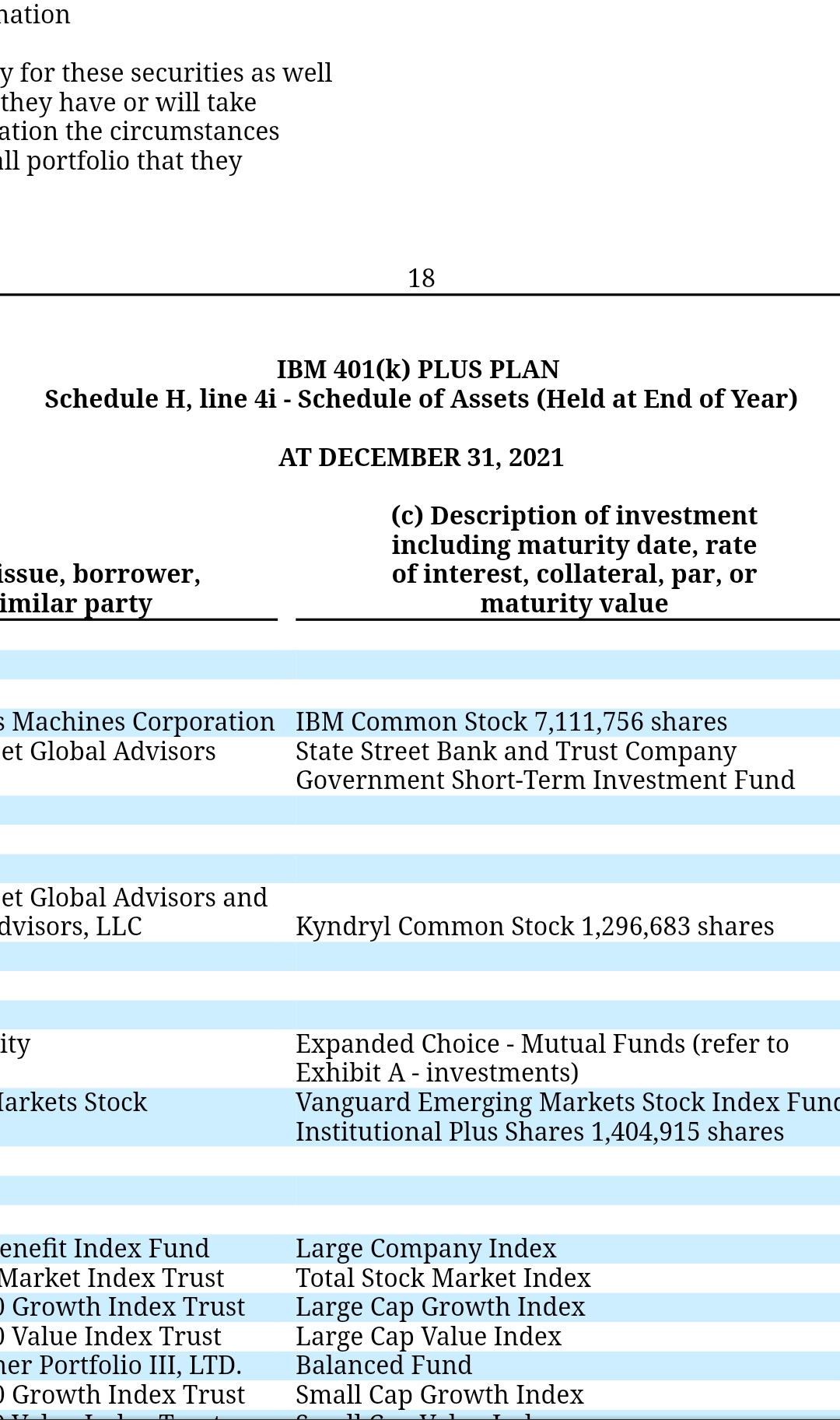Viewport: 840px width, 1420px height.
Task: Click the Machines Corporation issuer cell
Action: point(138,722)
